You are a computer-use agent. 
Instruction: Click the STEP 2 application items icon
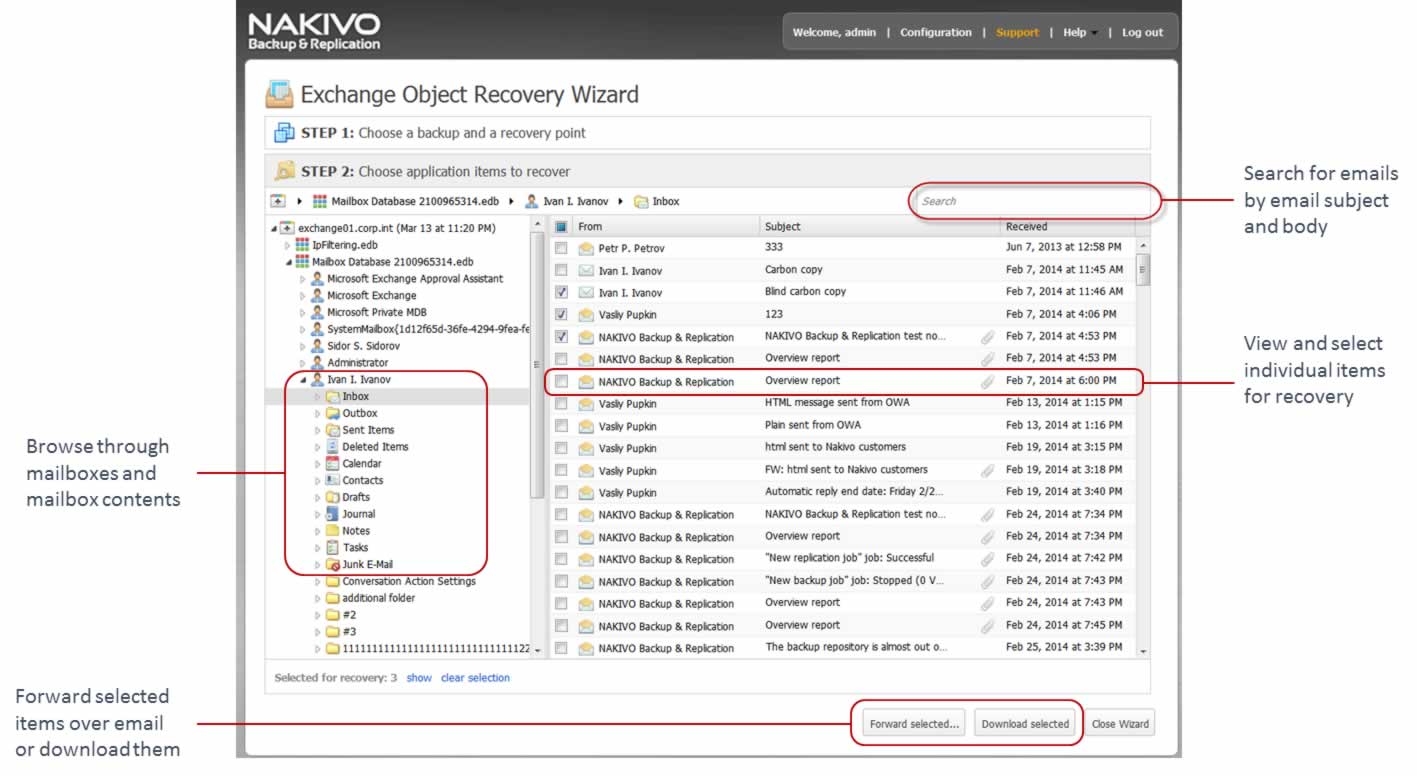pyautogui.click(x=285, y=170)
